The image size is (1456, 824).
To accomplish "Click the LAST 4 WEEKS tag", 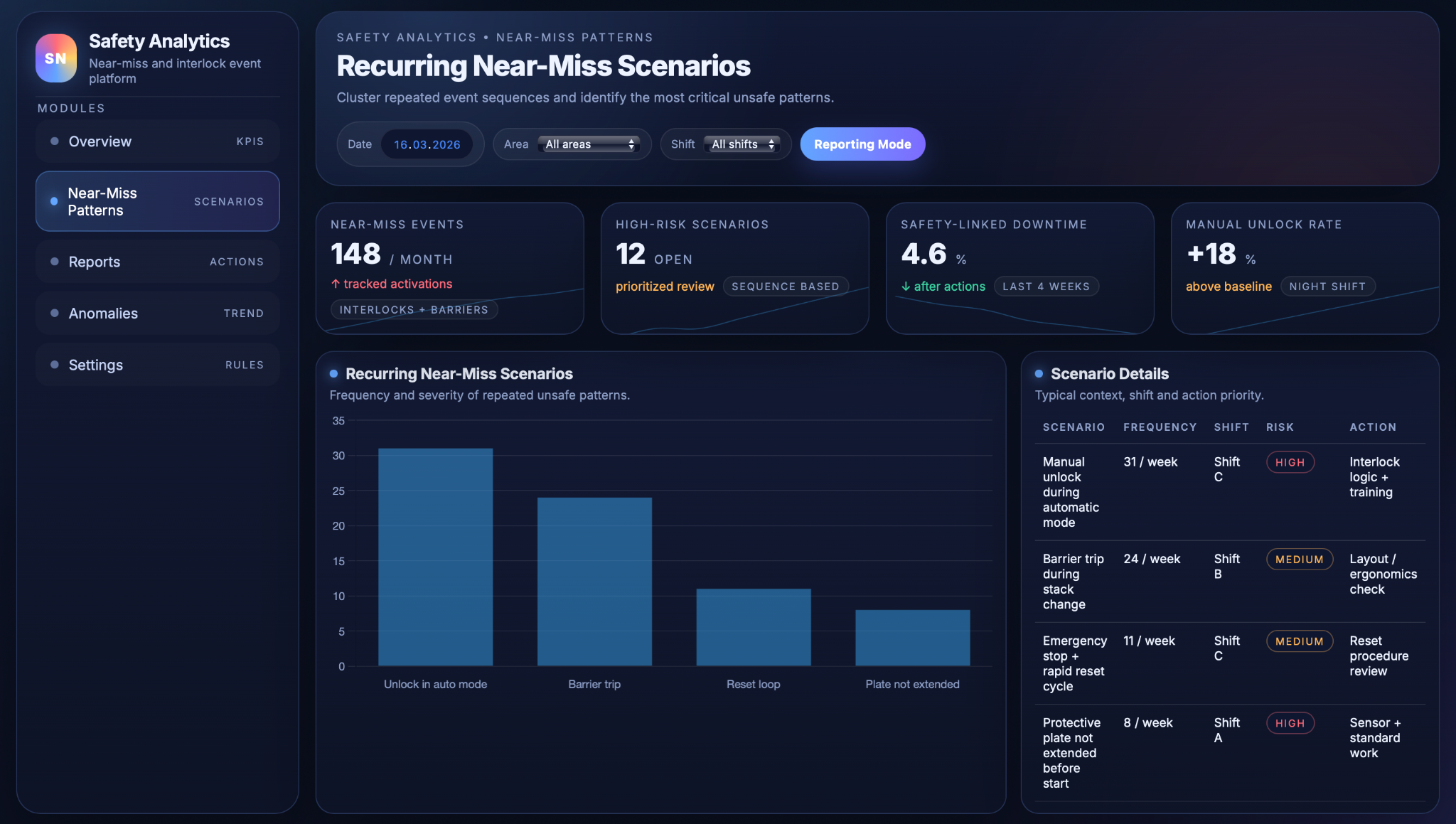I will (x=1046, y=287).
